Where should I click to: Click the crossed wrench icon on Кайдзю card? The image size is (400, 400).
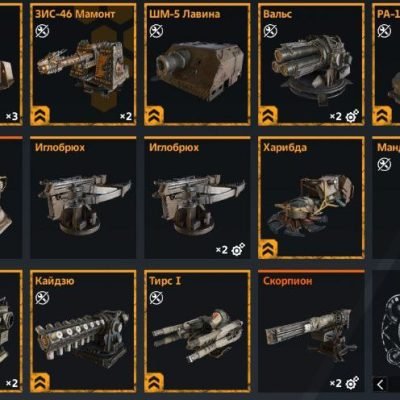[x=42, y=298]
